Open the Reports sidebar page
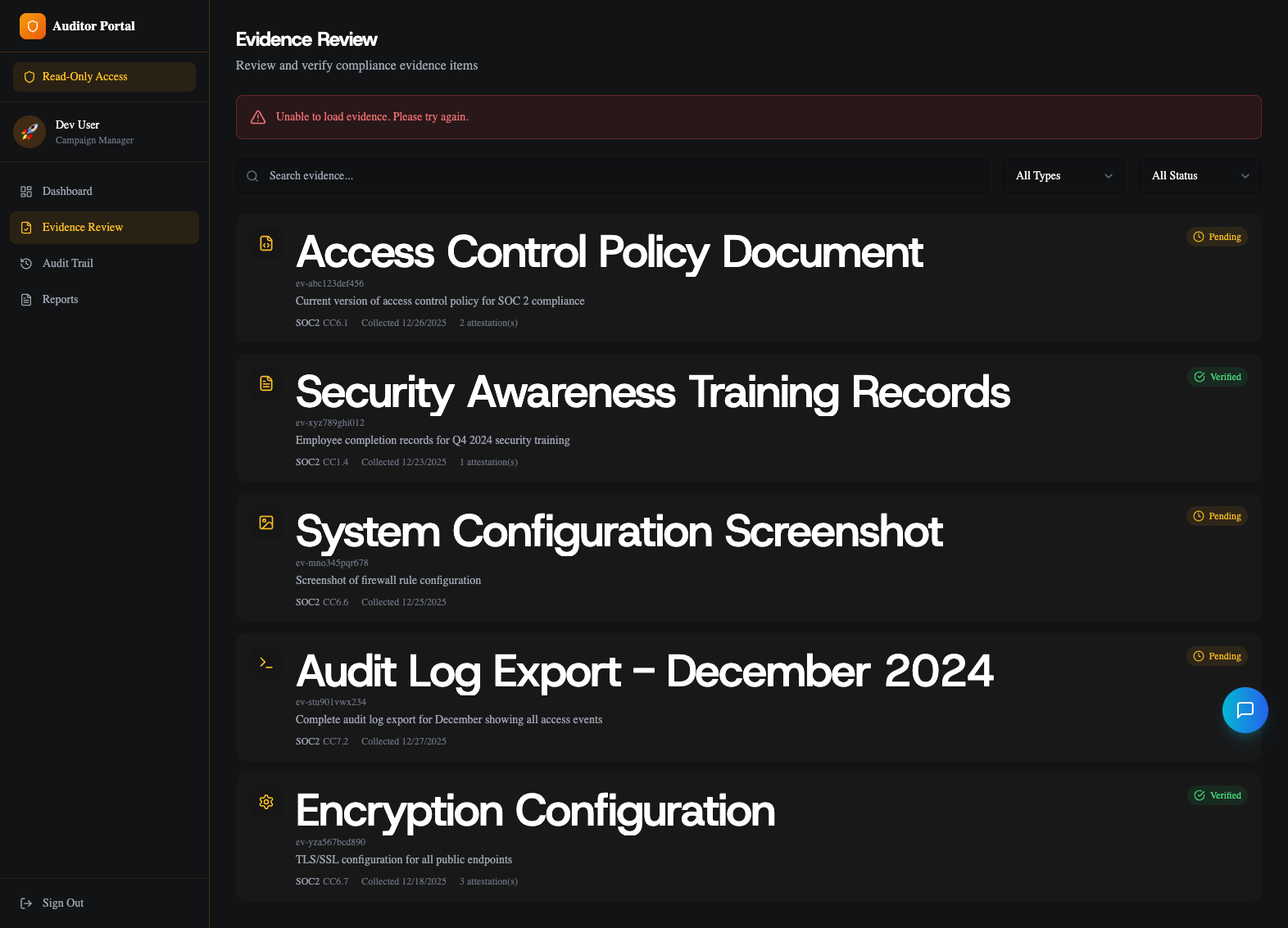The height and width of the screenshot is (928, 1288). [61, 299]
